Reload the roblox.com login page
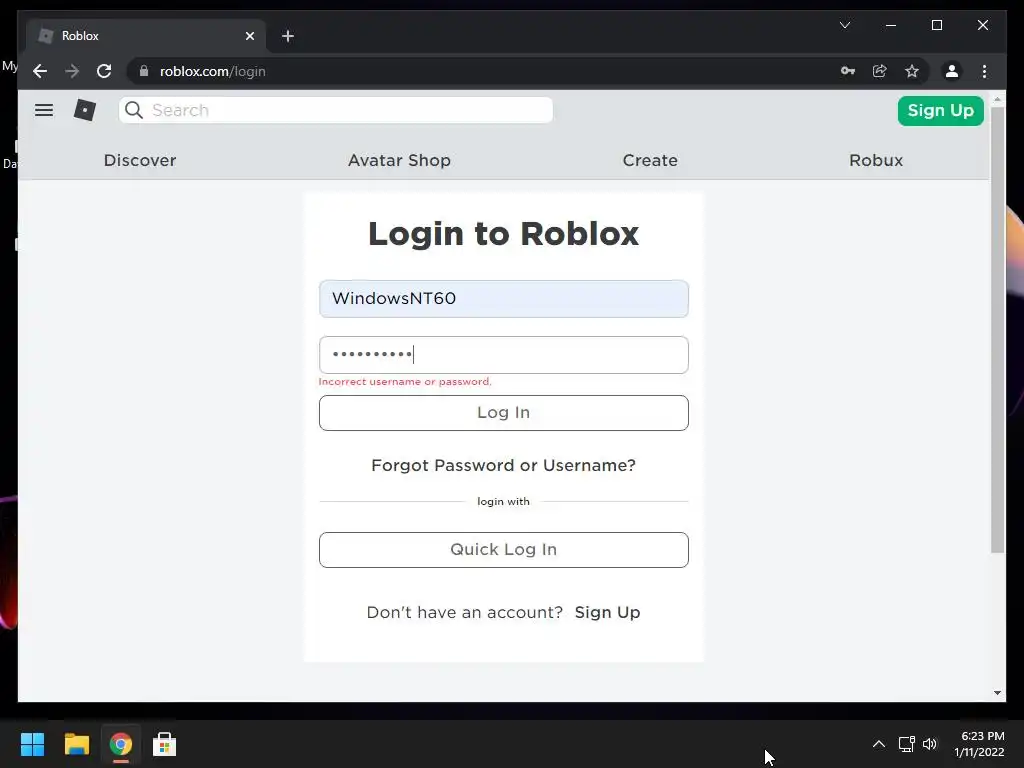This screenshot has height=768, width=1024. [x=104, y=71]
